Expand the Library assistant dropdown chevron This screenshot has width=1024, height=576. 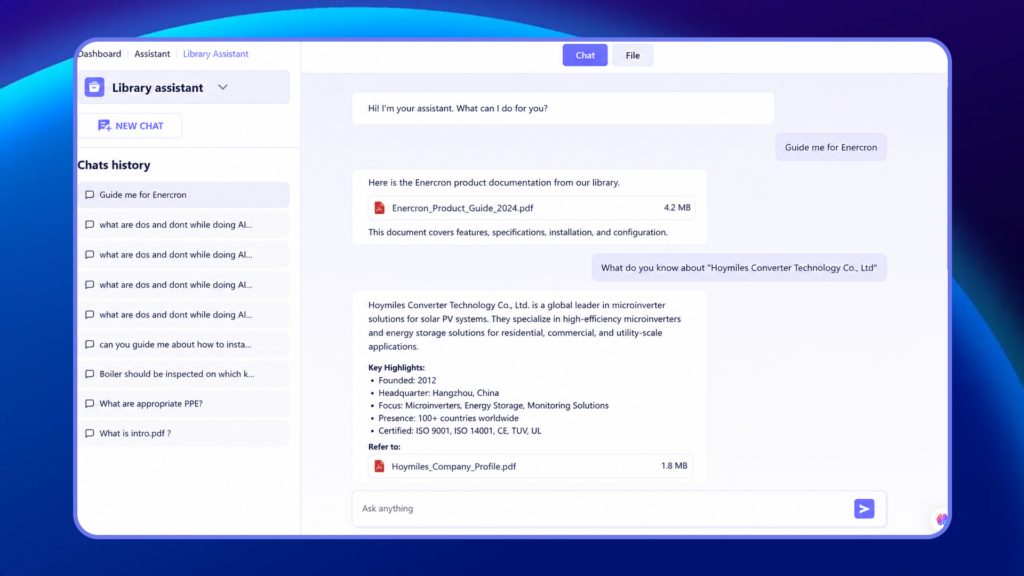pyautogui.click(x=223, y=87)
